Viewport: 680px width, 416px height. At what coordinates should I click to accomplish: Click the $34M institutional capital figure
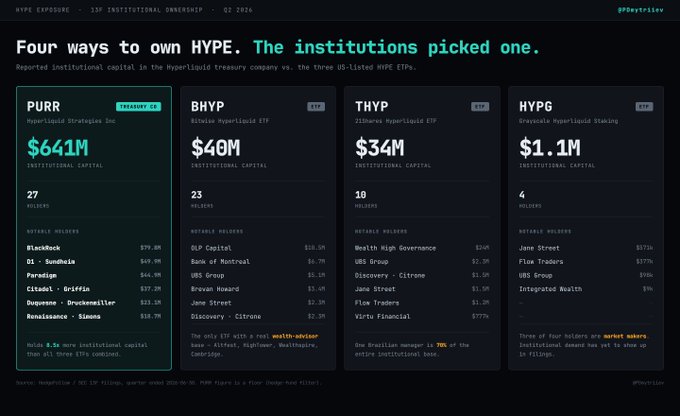coord(379,148)
